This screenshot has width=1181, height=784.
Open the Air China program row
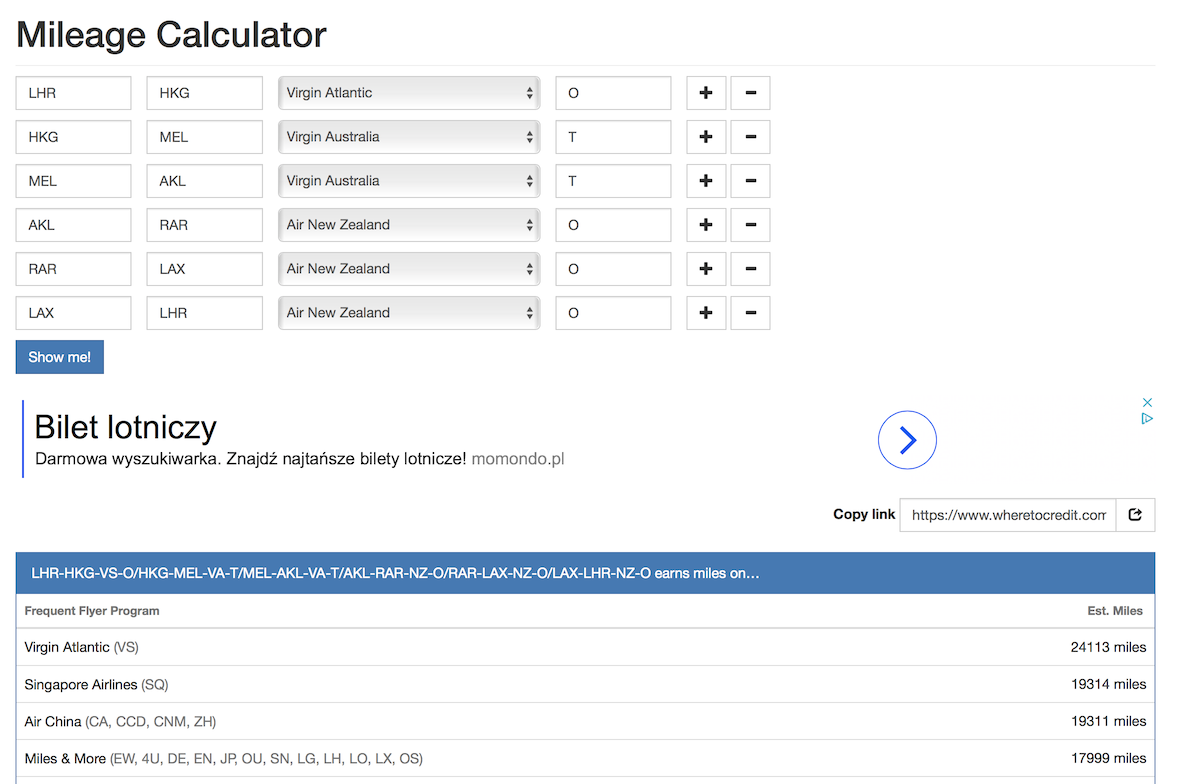pos(585,721)
